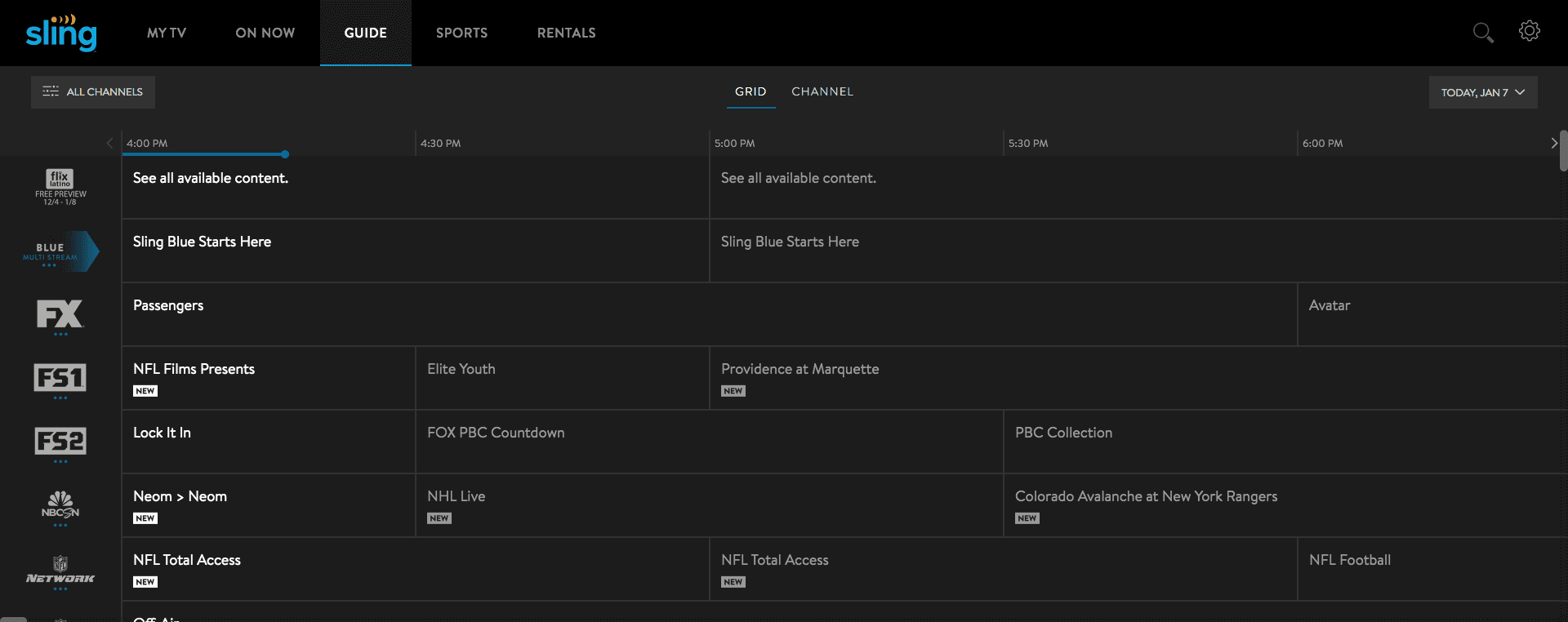Open the On Now tab
1568x622 pixels.
265,33
